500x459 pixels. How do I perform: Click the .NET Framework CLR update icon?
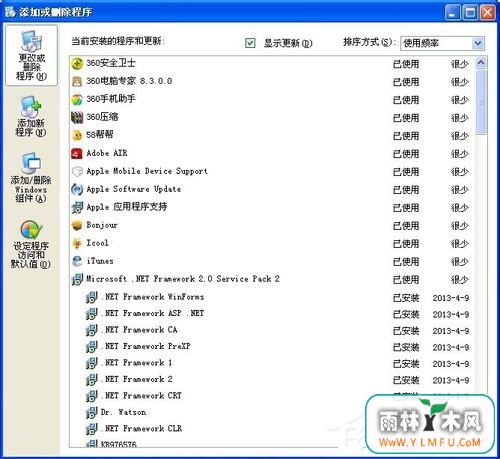point(92,429)
